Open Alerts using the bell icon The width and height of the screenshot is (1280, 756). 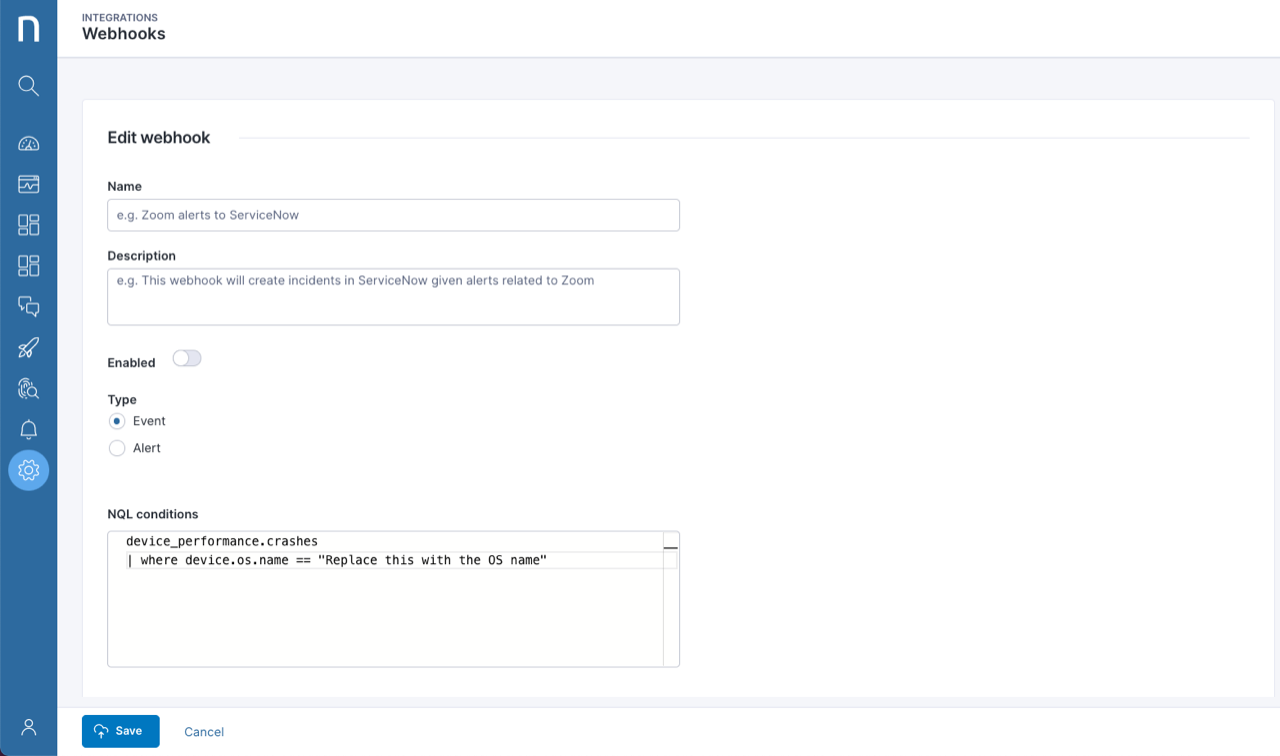28,428
